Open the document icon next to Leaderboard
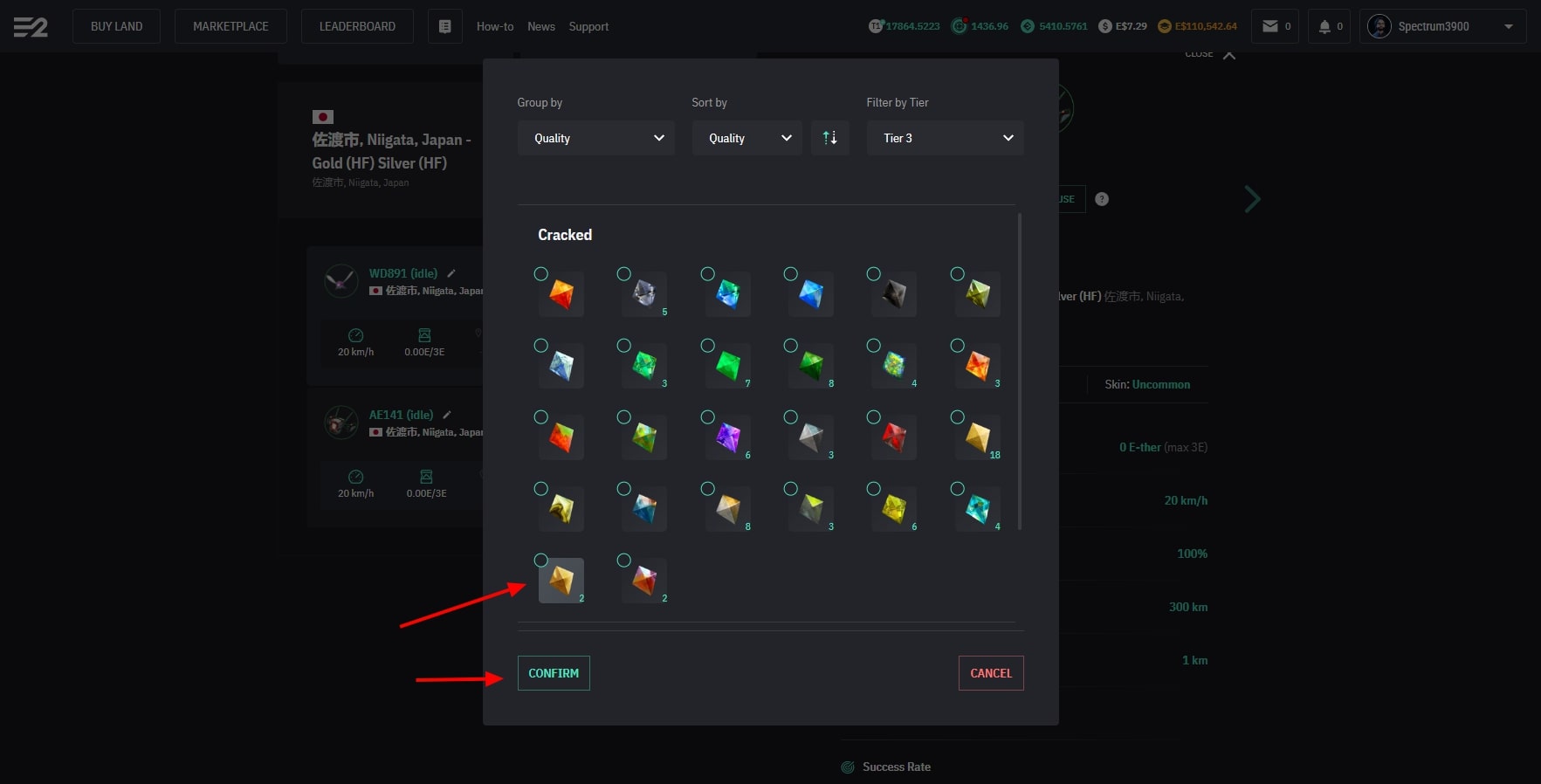 (444, 26)
